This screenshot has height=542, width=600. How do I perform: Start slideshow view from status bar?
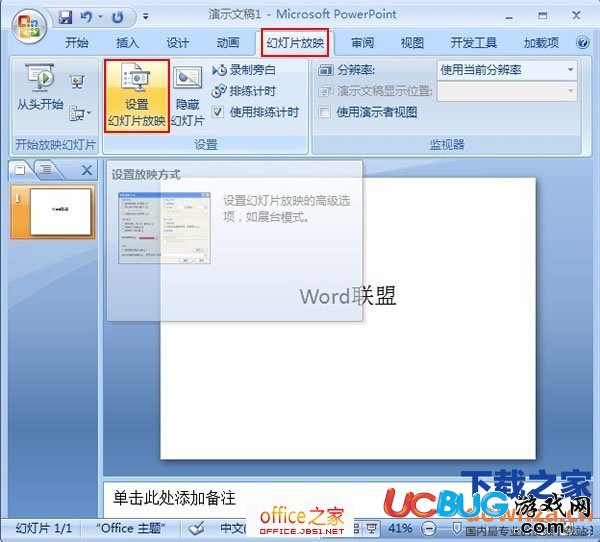click(x=372, y=529)
